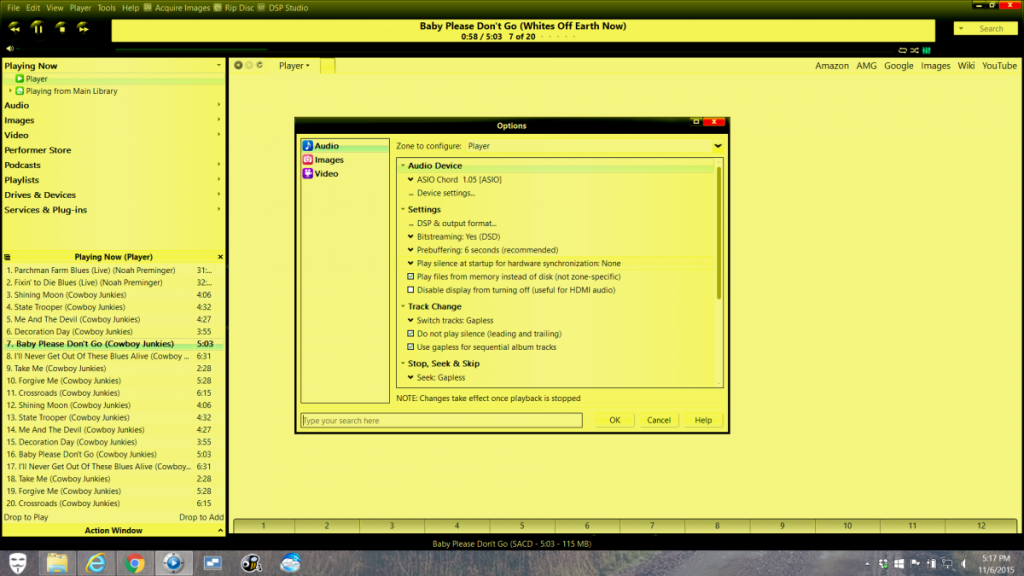1024x576 pixels.
Task: Skip to the previous track
Action: click(x=14, y=27)
